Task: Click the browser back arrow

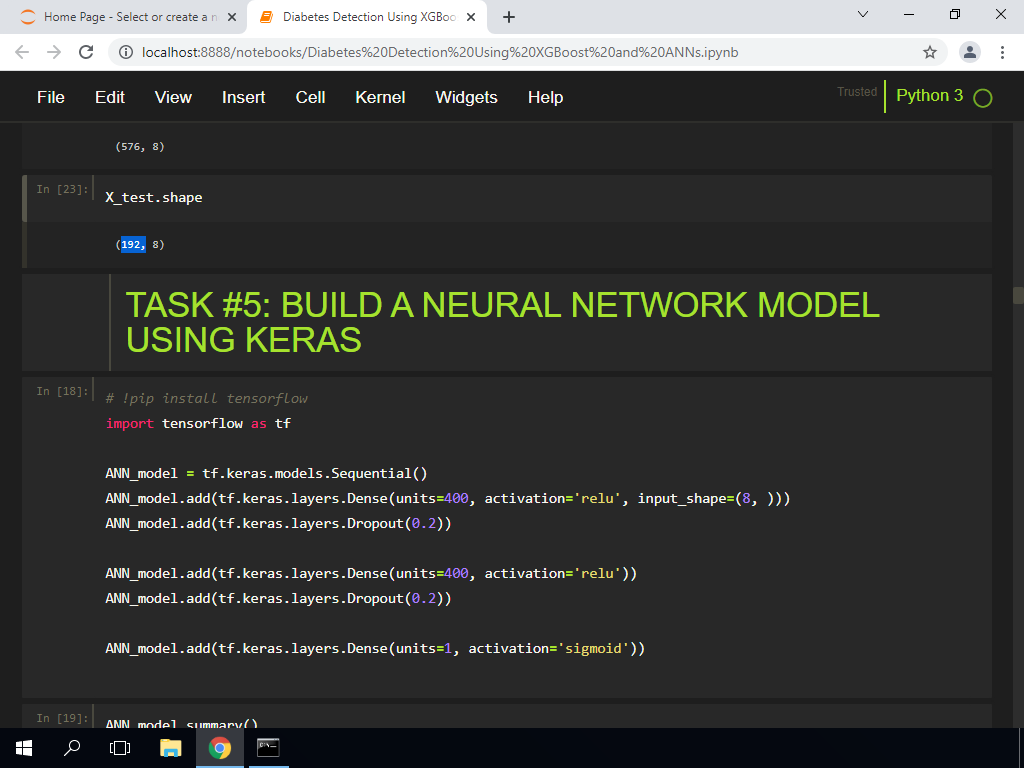Action: click(x=22, y=52)
